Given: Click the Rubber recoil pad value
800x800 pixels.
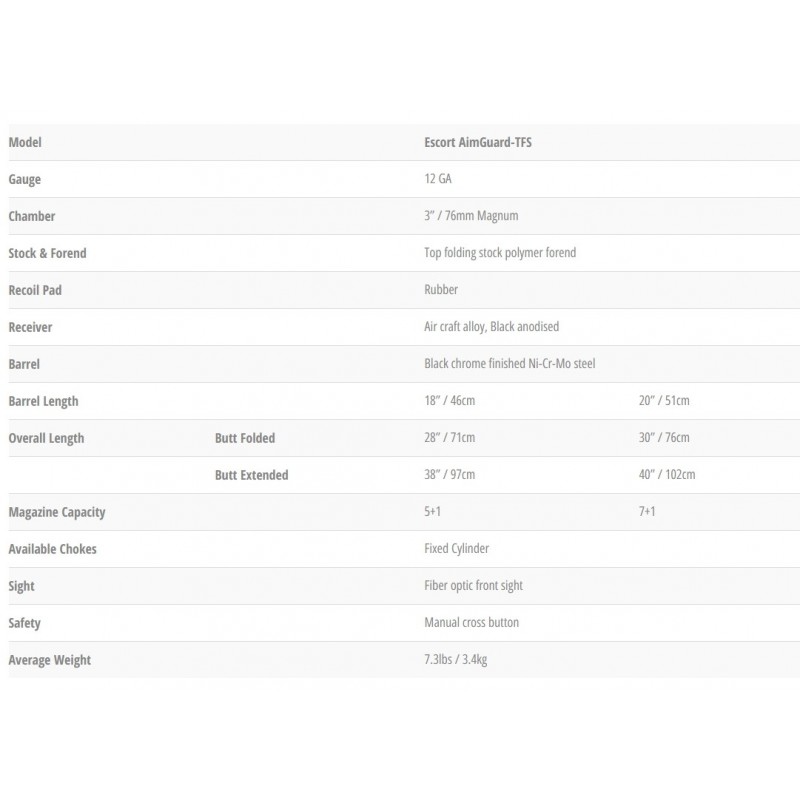Looking at the screenshot, I should tap(441, 290).
